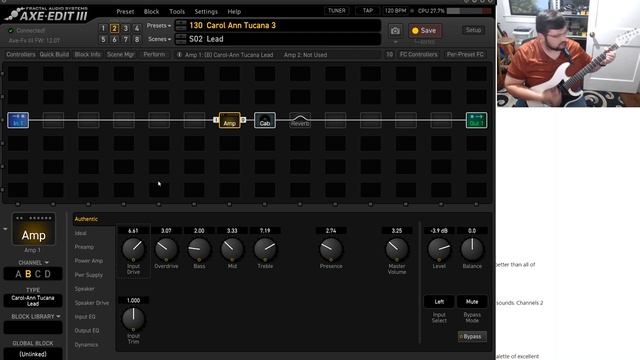The height and width of the screenshot is (360, 640).
Task: Select the In 1 input block
Action: coord(18,120)
